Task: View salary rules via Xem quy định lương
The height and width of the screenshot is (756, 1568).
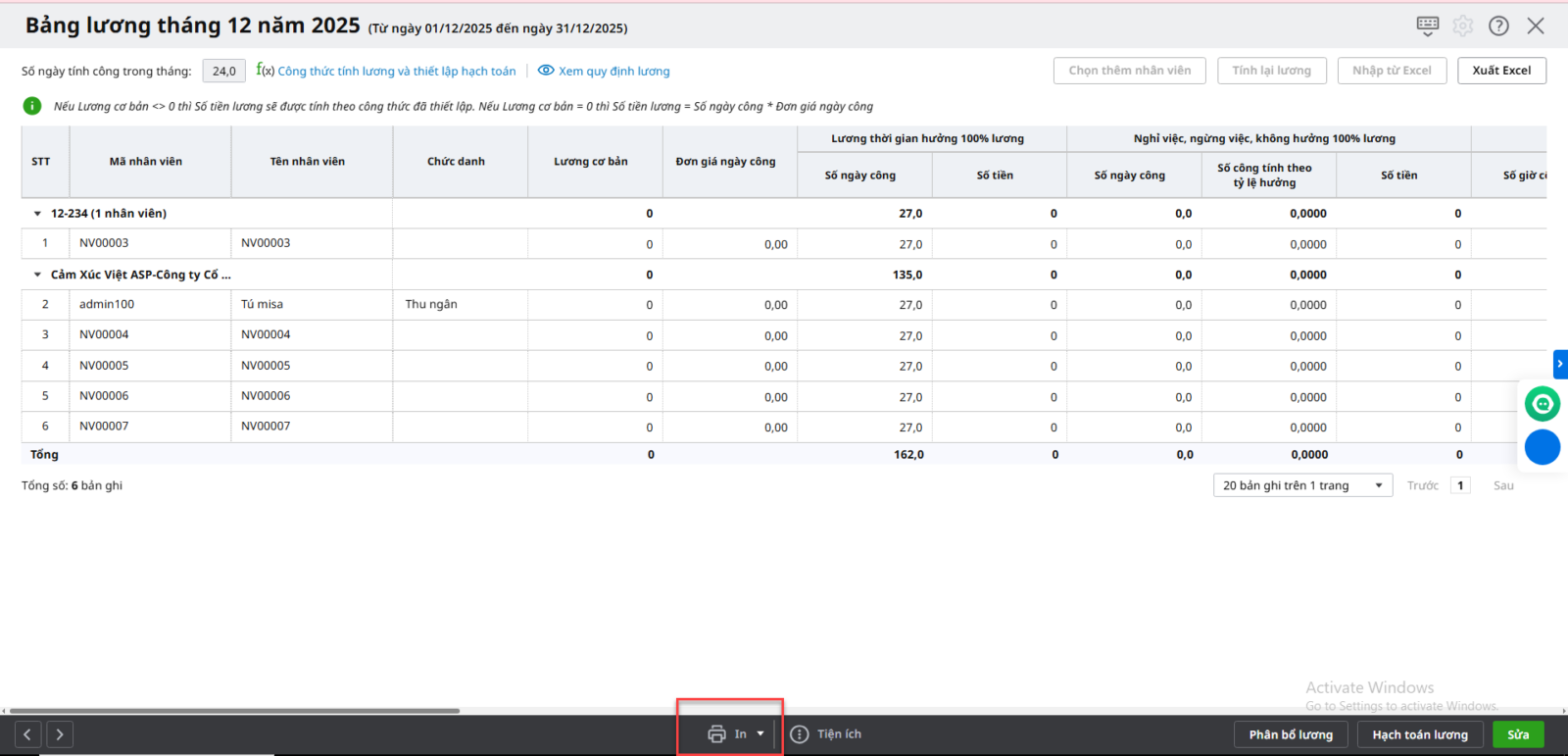Action: (x=605, y=71)
